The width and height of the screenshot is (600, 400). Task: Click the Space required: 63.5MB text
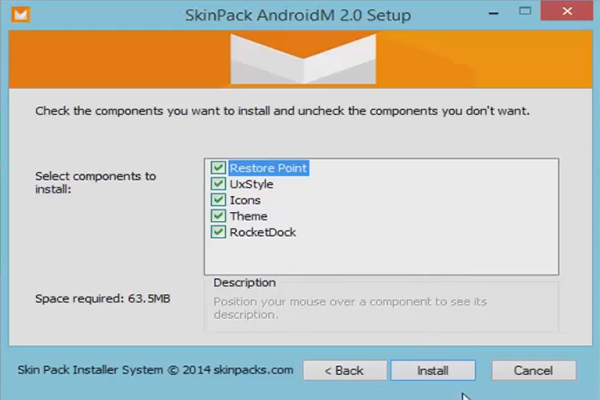[103, 299]
